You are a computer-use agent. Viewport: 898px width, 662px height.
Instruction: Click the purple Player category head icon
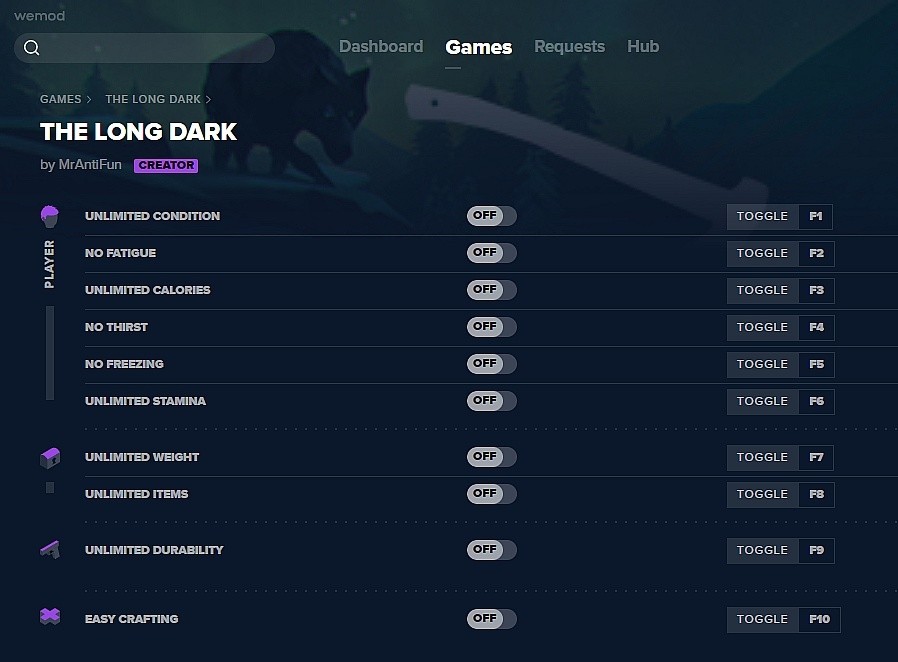coord(50,216)
